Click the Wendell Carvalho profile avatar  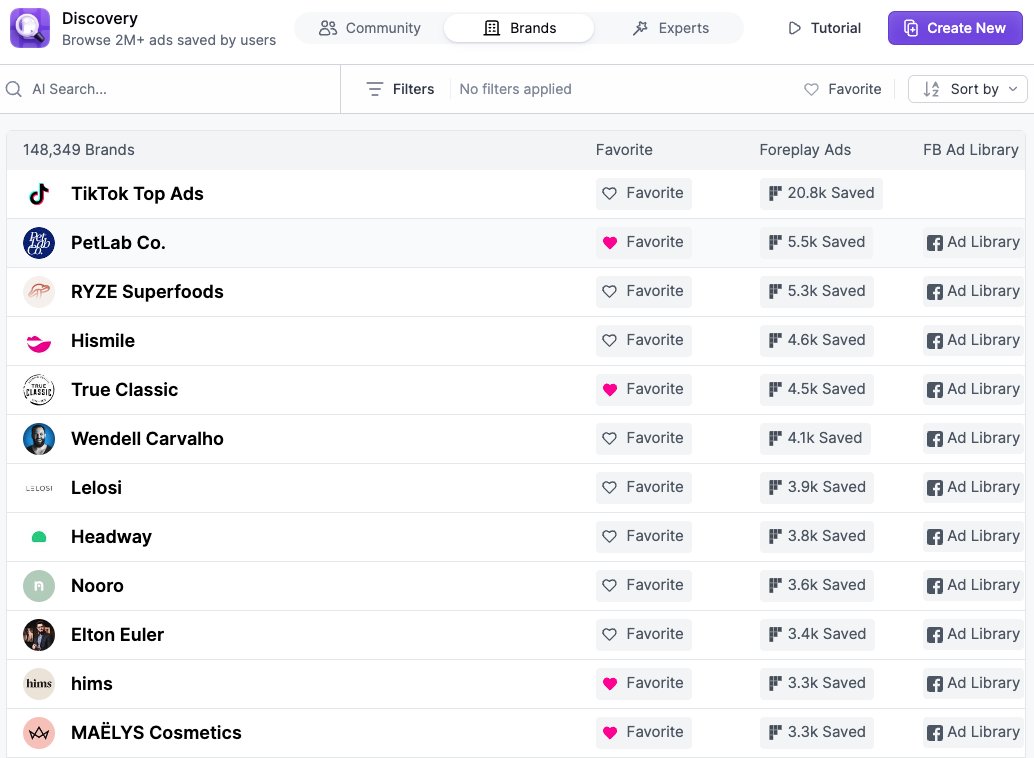point(39,439)
